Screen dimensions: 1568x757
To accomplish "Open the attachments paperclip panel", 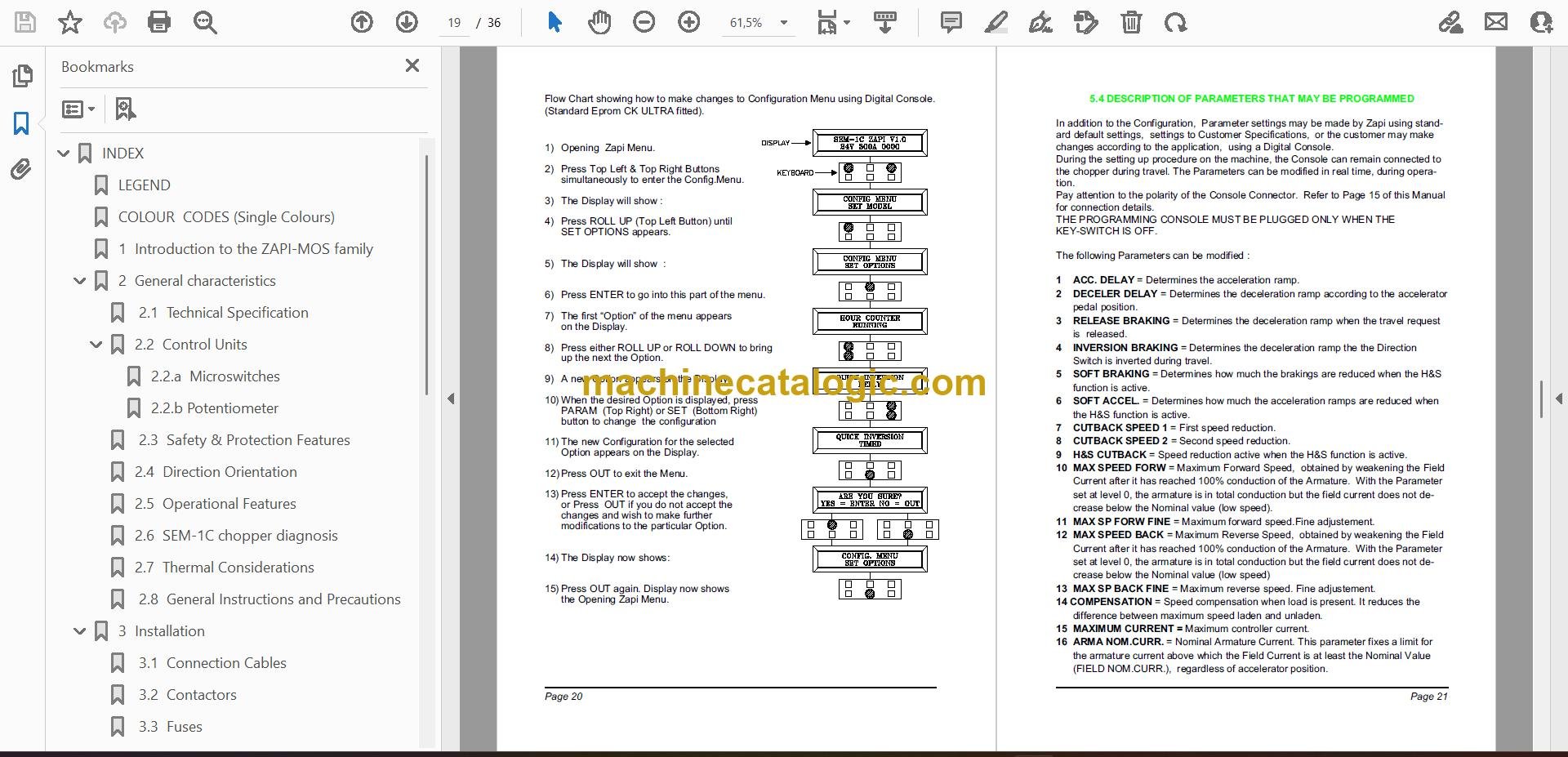I will [22, 170].
